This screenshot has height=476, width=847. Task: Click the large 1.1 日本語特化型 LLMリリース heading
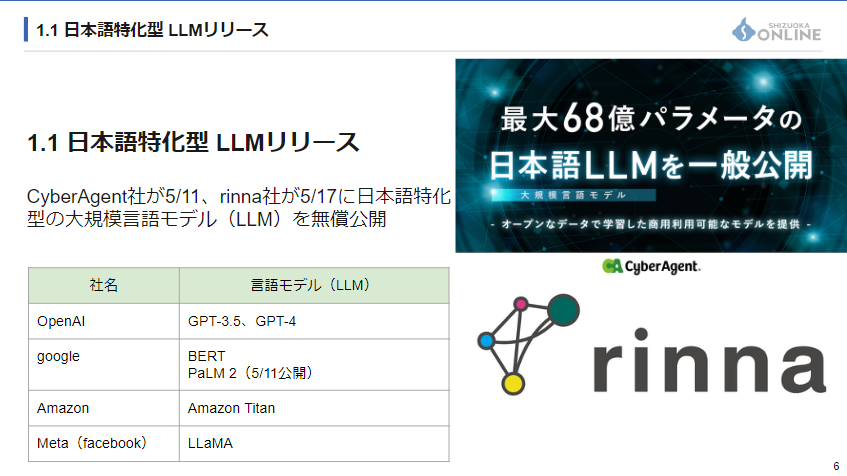193,142
